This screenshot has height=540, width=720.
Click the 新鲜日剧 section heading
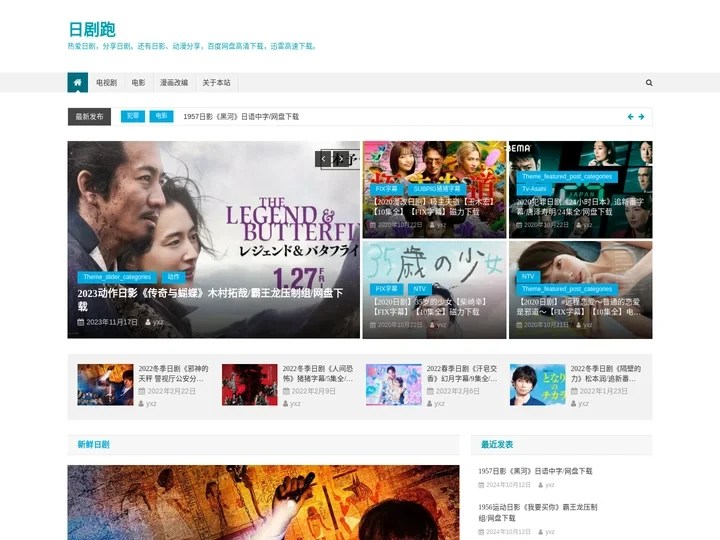pyautogui.click(x=93, y=444)
